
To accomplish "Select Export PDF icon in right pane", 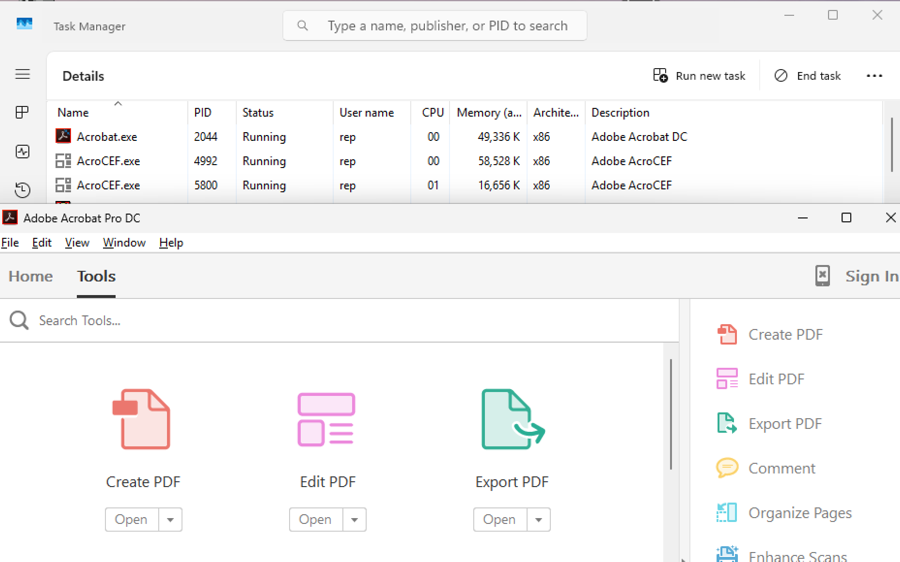I will 727,423.
